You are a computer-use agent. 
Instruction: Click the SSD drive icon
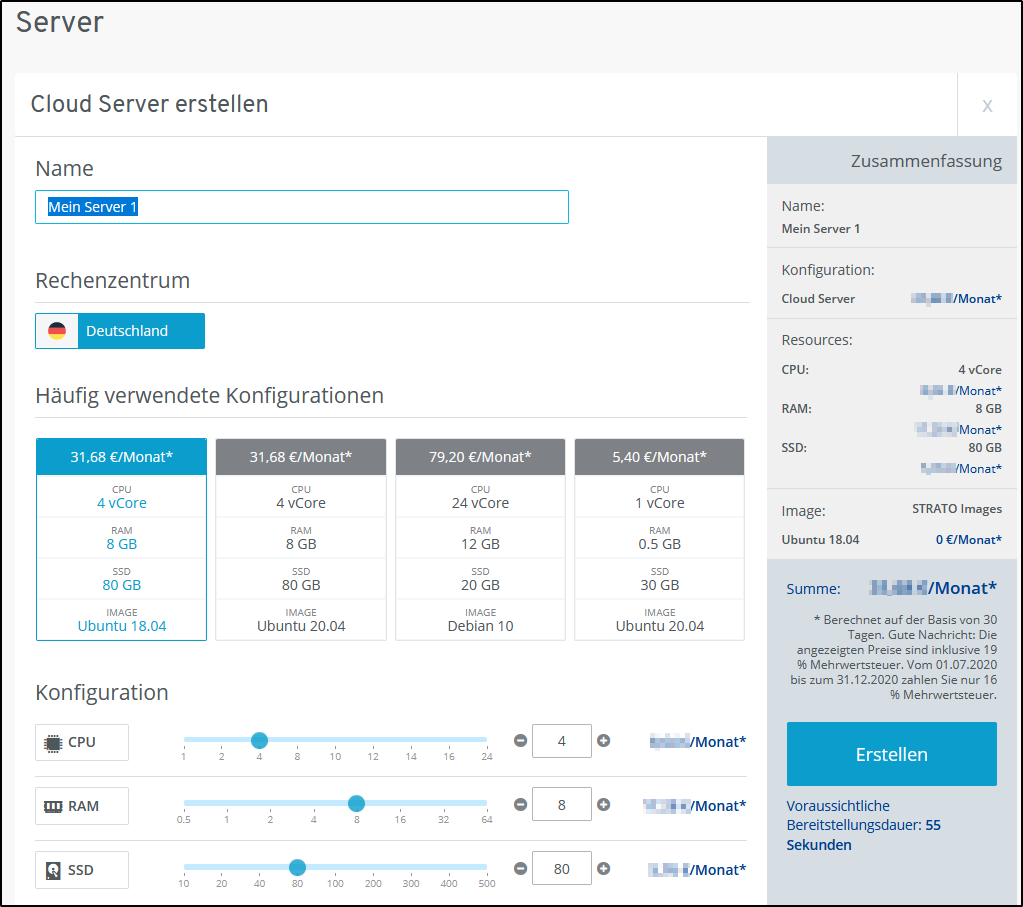click(53, 870)
